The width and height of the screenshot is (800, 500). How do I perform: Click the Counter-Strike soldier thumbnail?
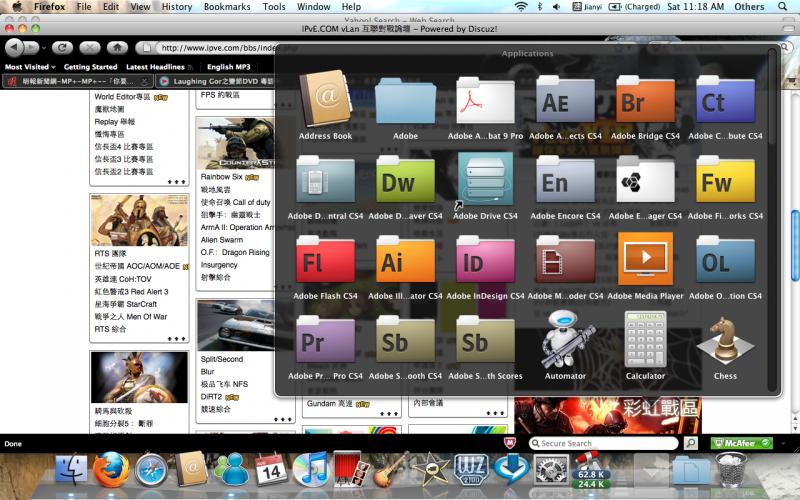click(x=236, y=143)
